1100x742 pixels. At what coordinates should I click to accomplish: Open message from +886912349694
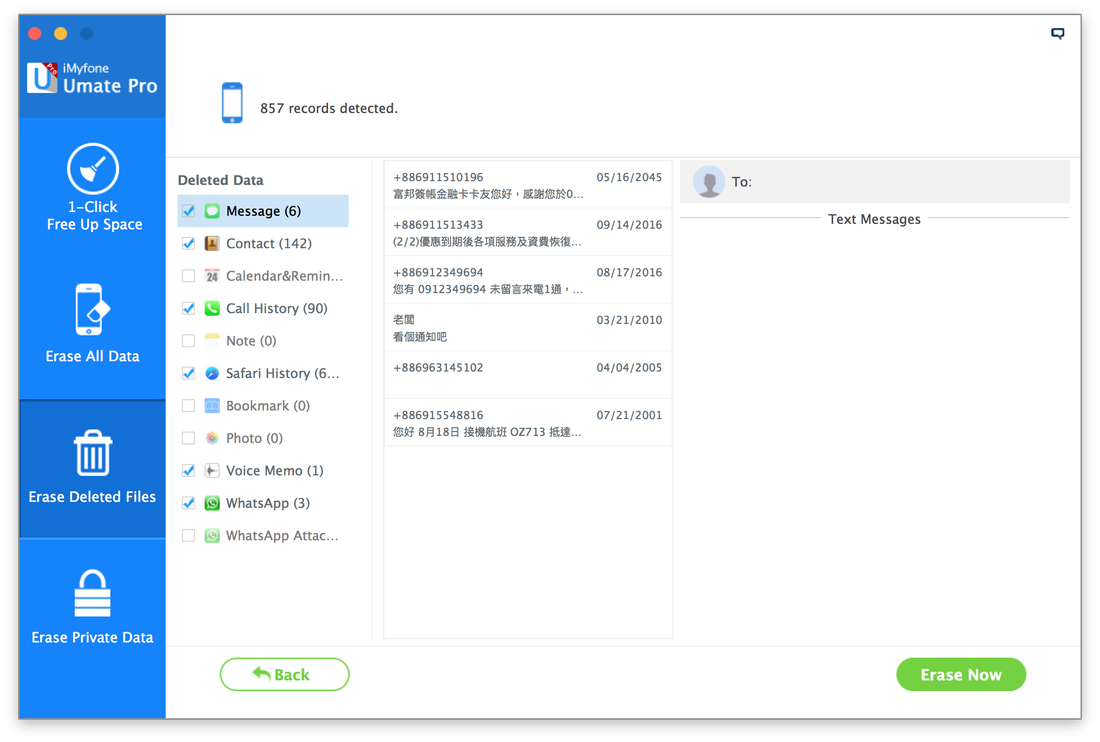click(528, 281)
